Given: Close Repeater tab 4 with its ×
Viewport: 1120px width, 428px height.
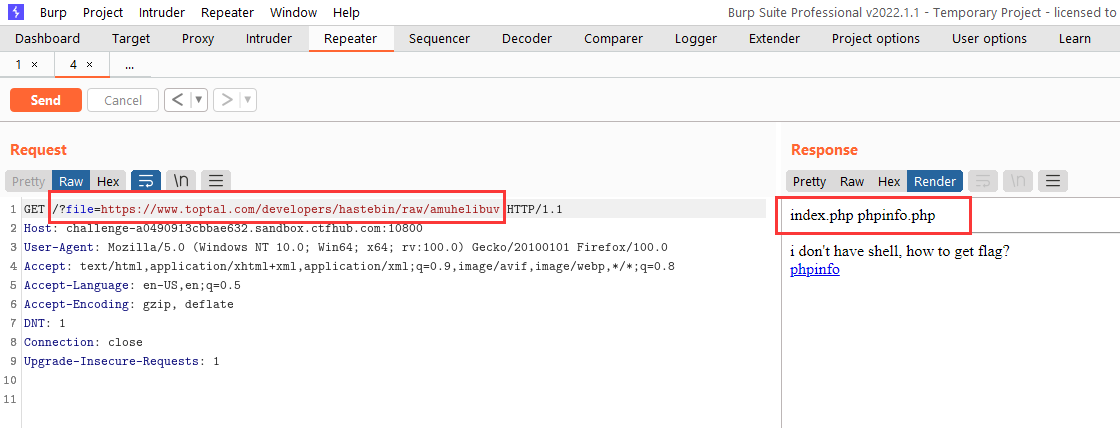Looking at the screenshot, I should 89,65.
